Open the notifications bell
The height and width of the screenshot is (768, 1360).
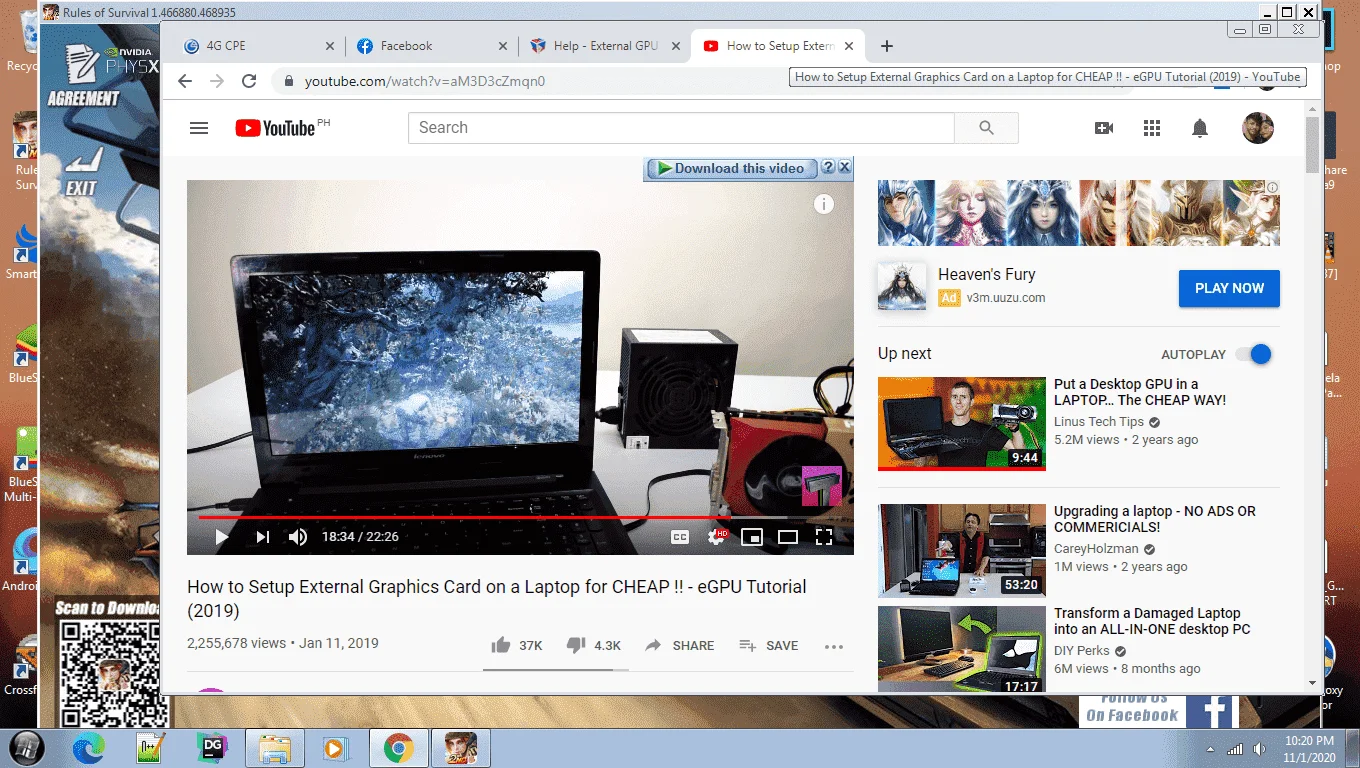1200,128
